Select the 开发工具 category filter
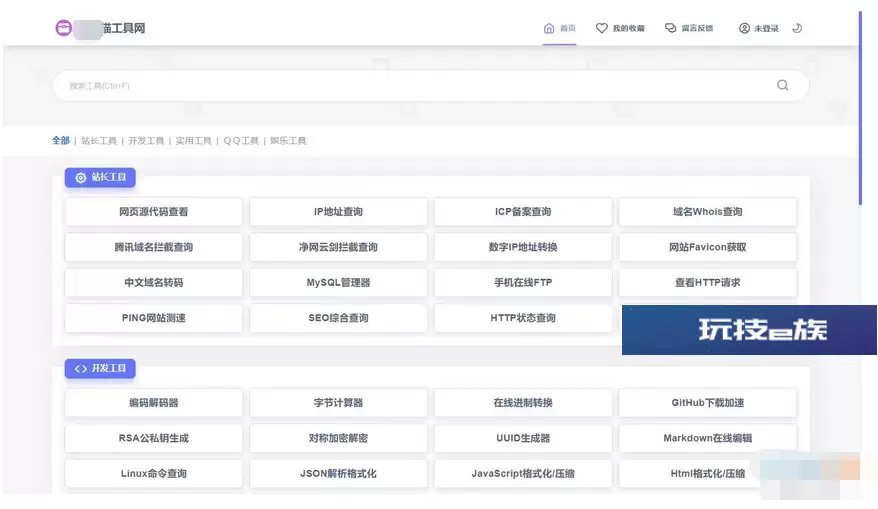Viewport: 878px width, 509px height. 146,141
